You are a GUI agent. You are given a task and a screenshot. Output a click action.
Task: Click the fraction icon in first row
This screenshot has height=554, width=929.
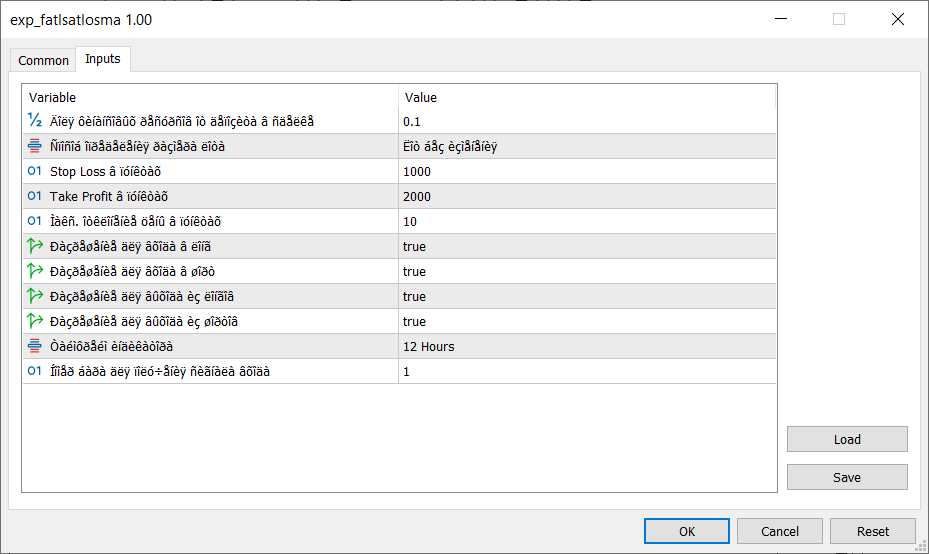(x=35, y=122)
